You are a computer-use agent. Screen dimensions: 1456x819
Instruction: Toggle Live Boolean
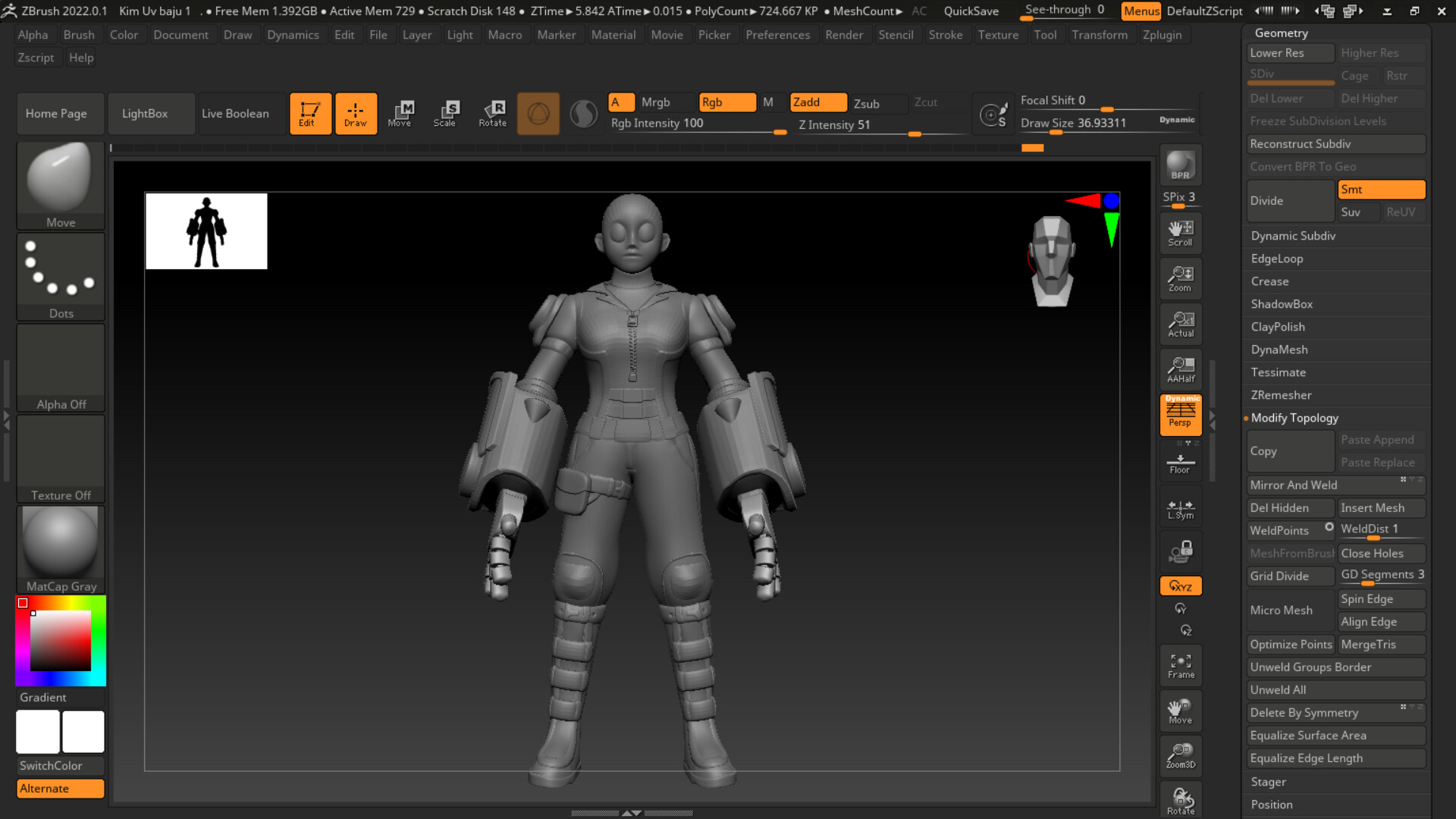pyautogui.click(x=243, y=114)
